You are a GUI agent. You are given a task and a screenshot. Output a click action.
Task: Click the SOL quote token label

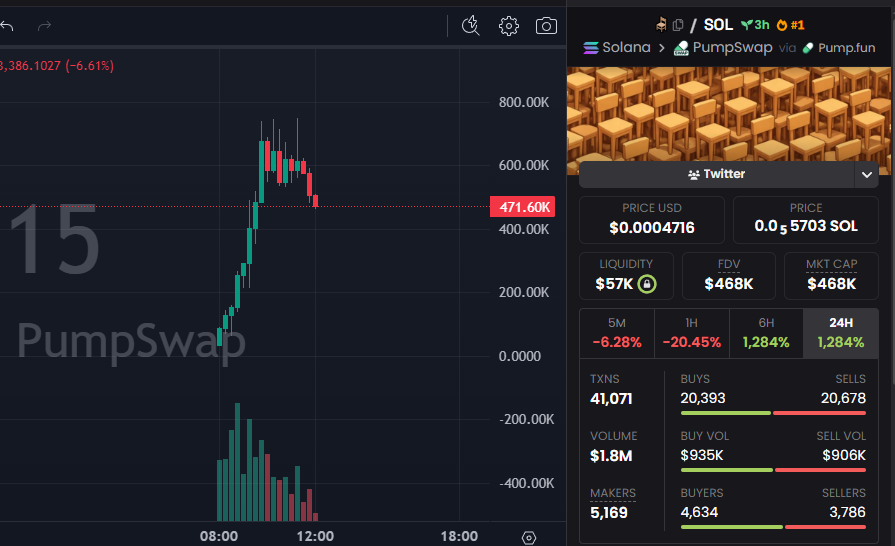(718, 25)
